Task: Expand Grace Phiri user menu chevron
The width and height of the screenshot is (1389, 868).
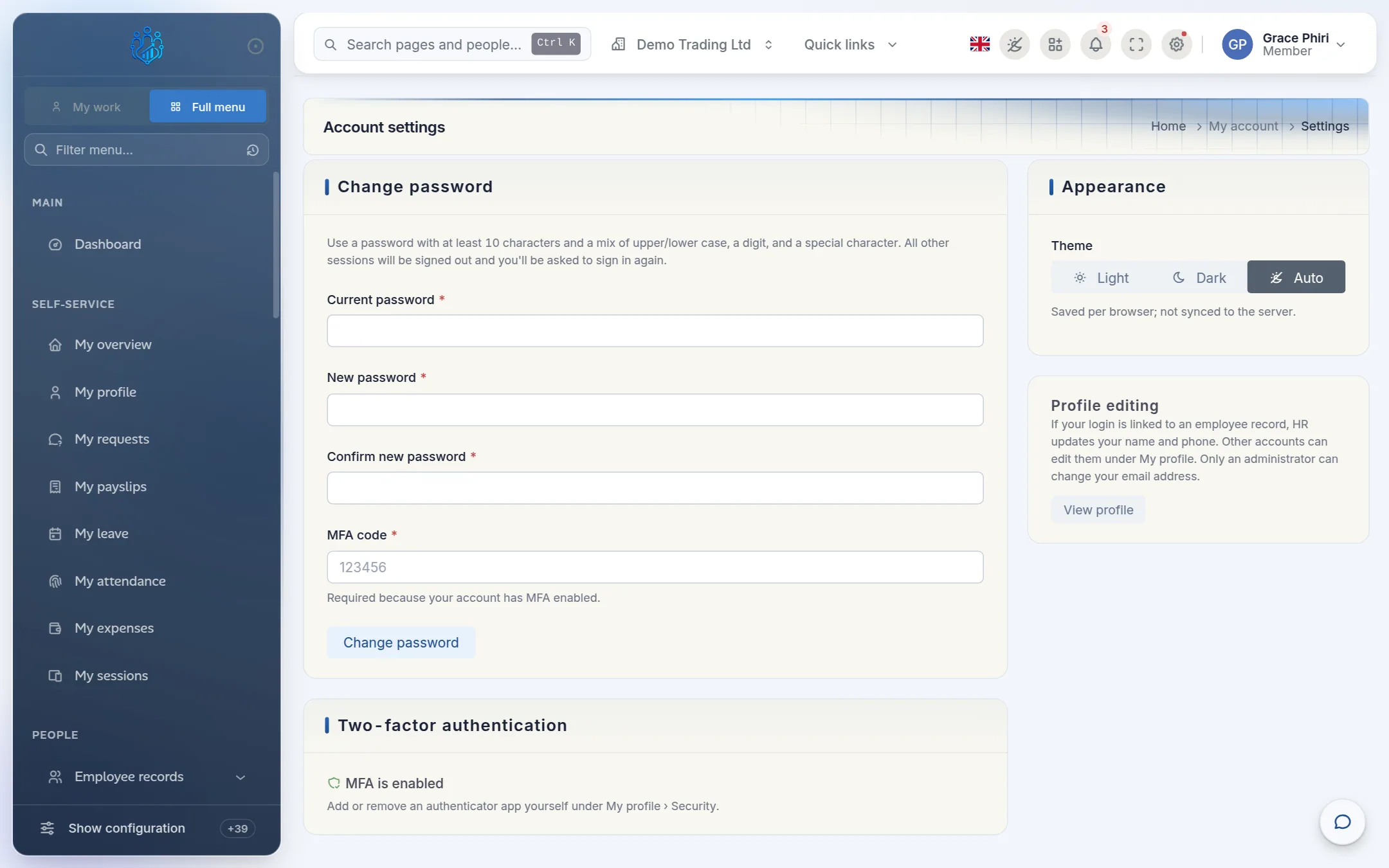Action: 1341,44
